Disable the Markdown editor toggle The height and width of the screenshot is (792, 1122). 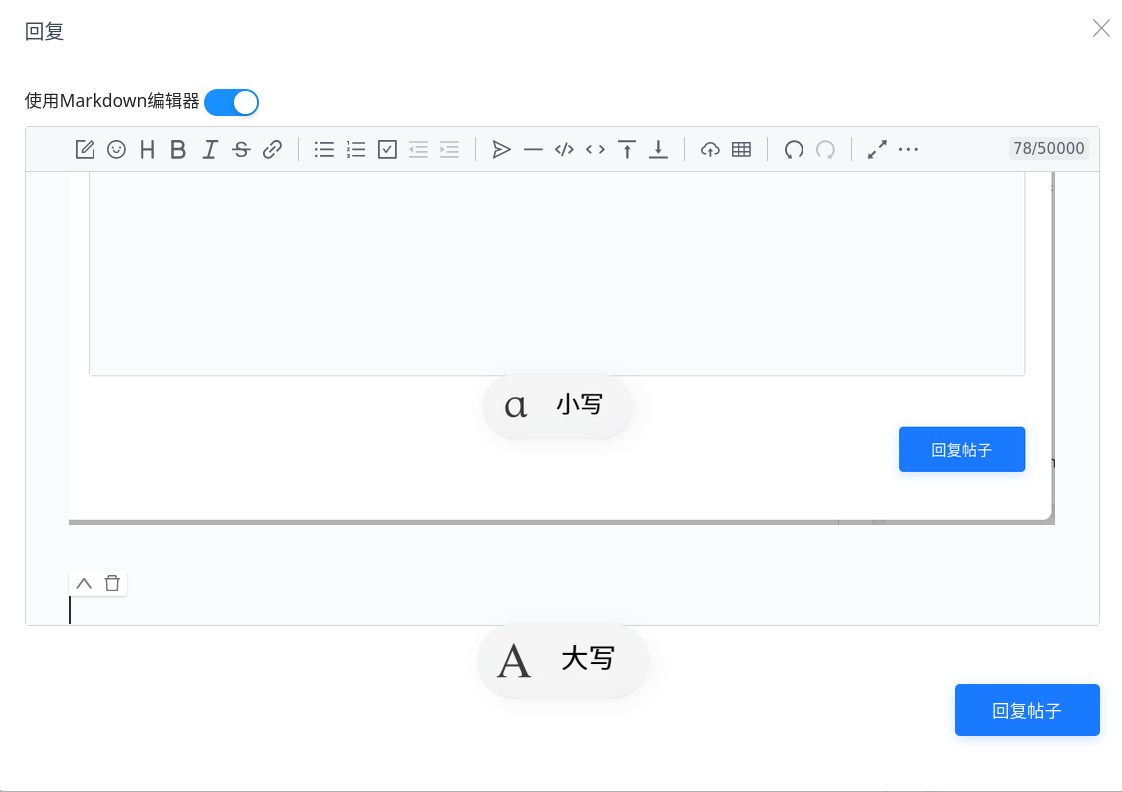tap(231, 102)
